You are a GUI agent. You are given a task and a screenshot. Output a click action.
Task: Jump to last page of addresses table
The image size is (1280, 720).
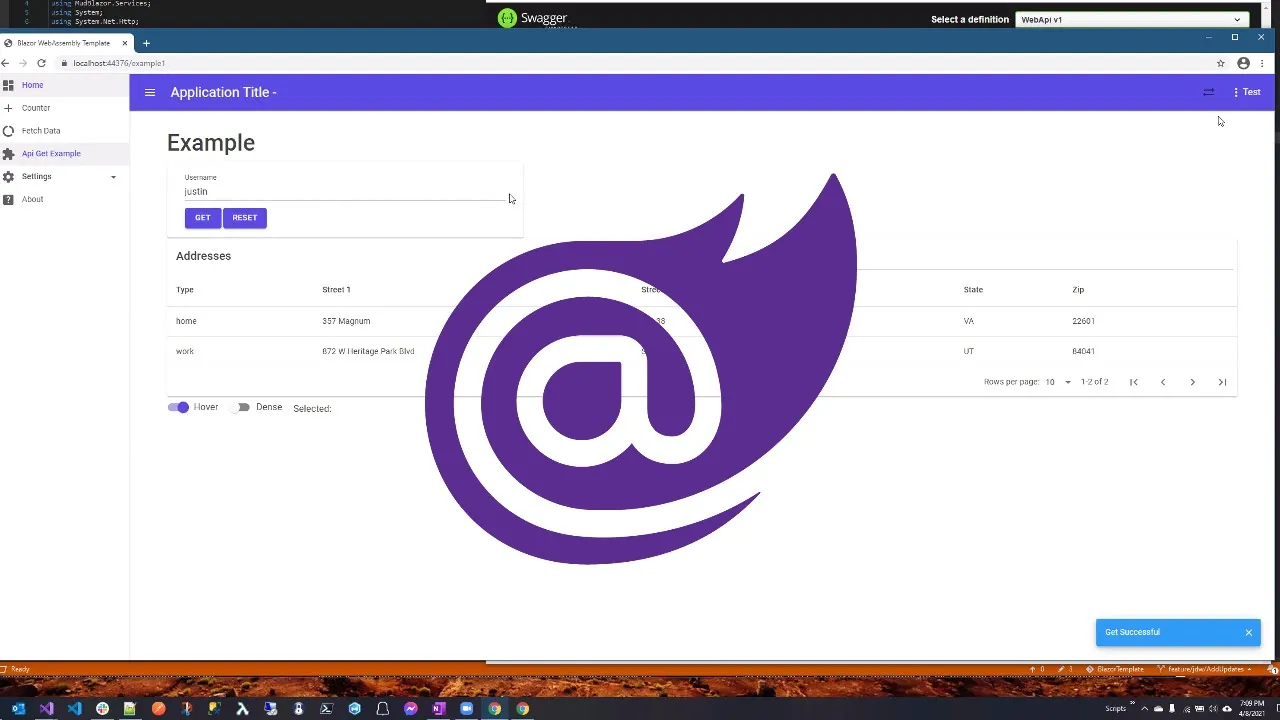[1222, 382]
